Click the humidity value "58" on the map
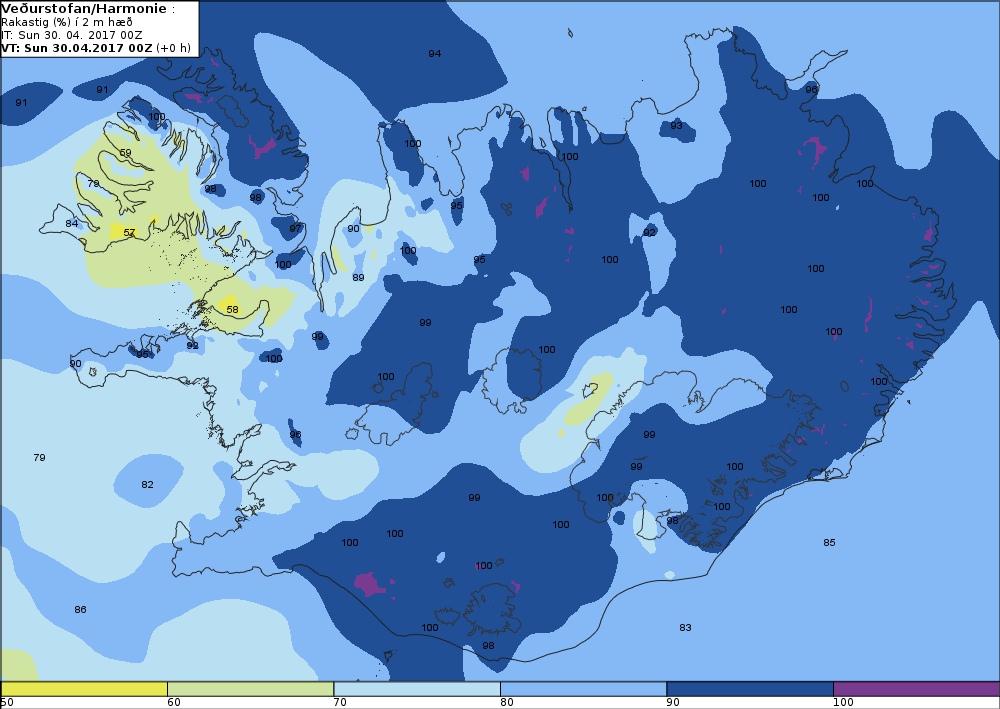This screenshot has height=709, width=1000. [x=232, y=310]
